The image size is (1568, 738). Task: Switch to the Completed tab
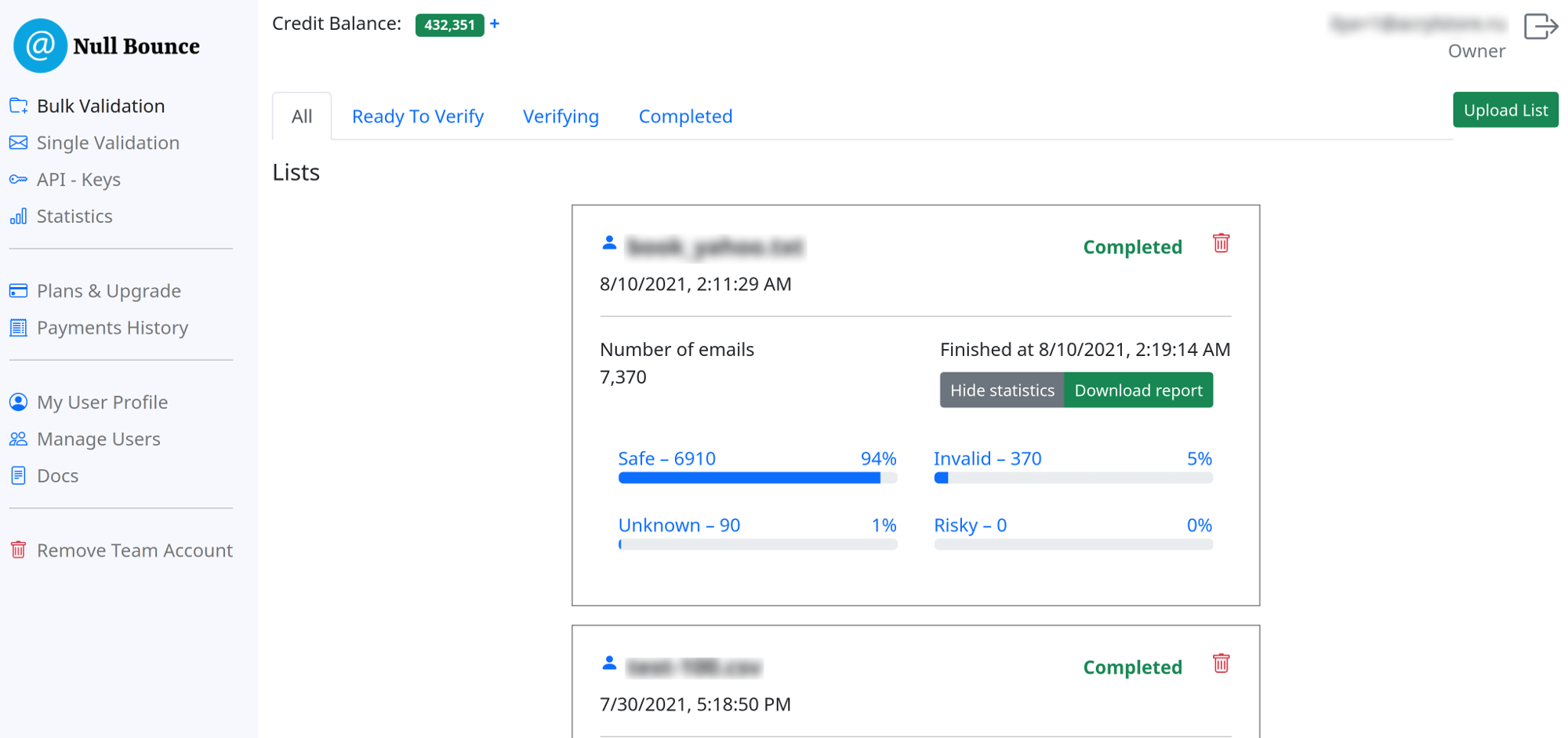click(x=685, y=116)
